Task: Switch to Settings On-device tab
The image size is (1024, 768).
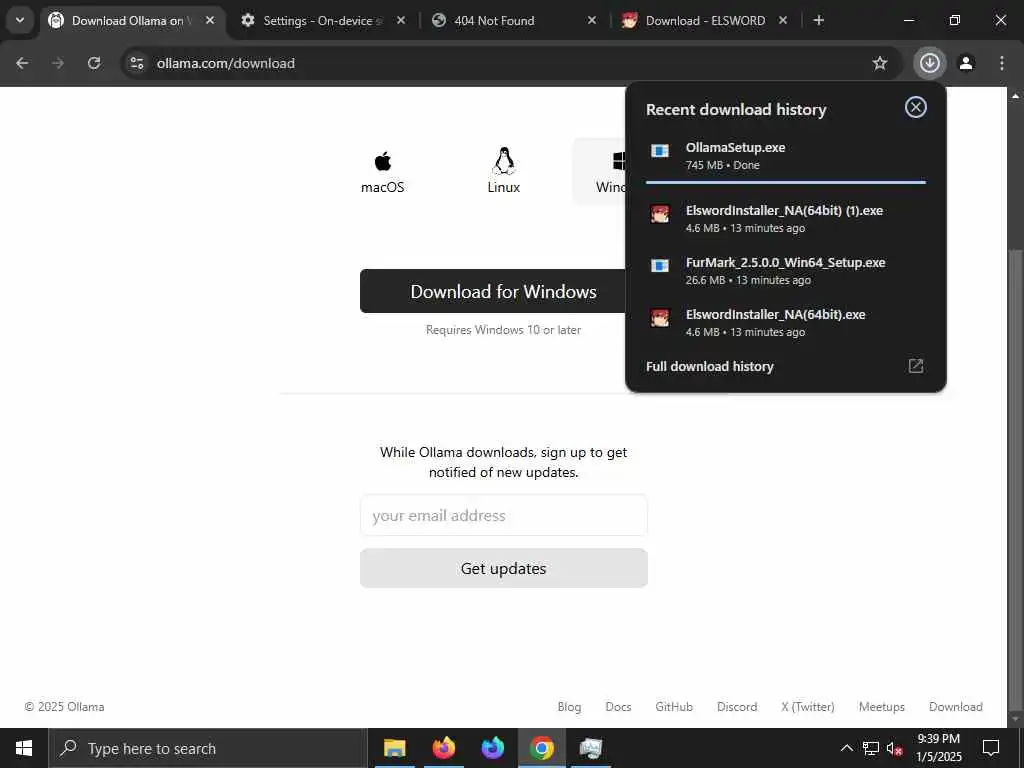Action: click(323, 21)
